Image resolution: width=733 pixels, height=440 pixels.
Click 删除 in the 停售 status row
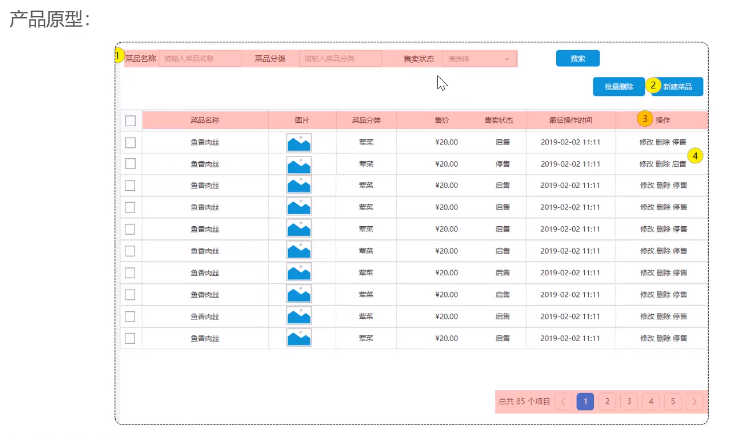coord(662,164)
